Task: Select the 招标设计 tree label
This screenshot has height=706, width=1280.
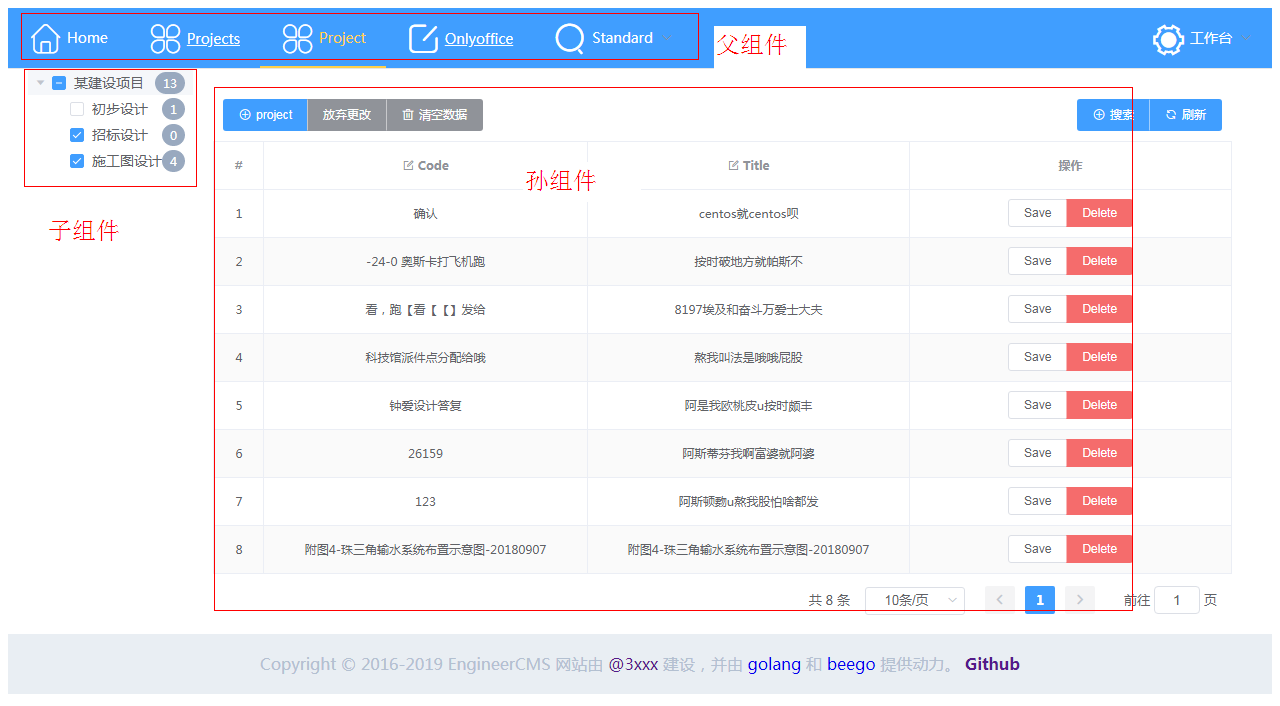Action: tap(120, 135)
